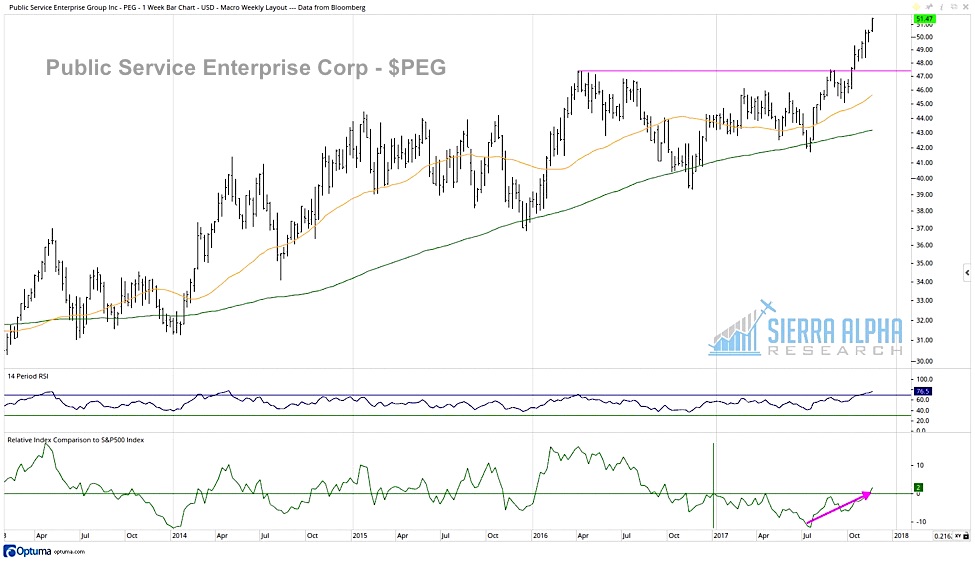The width and height of the screenshot is (975, 561).
Task: Click 'Relative Index Comparison to S&P500 Index' label
Action: (x=76, y=440)
